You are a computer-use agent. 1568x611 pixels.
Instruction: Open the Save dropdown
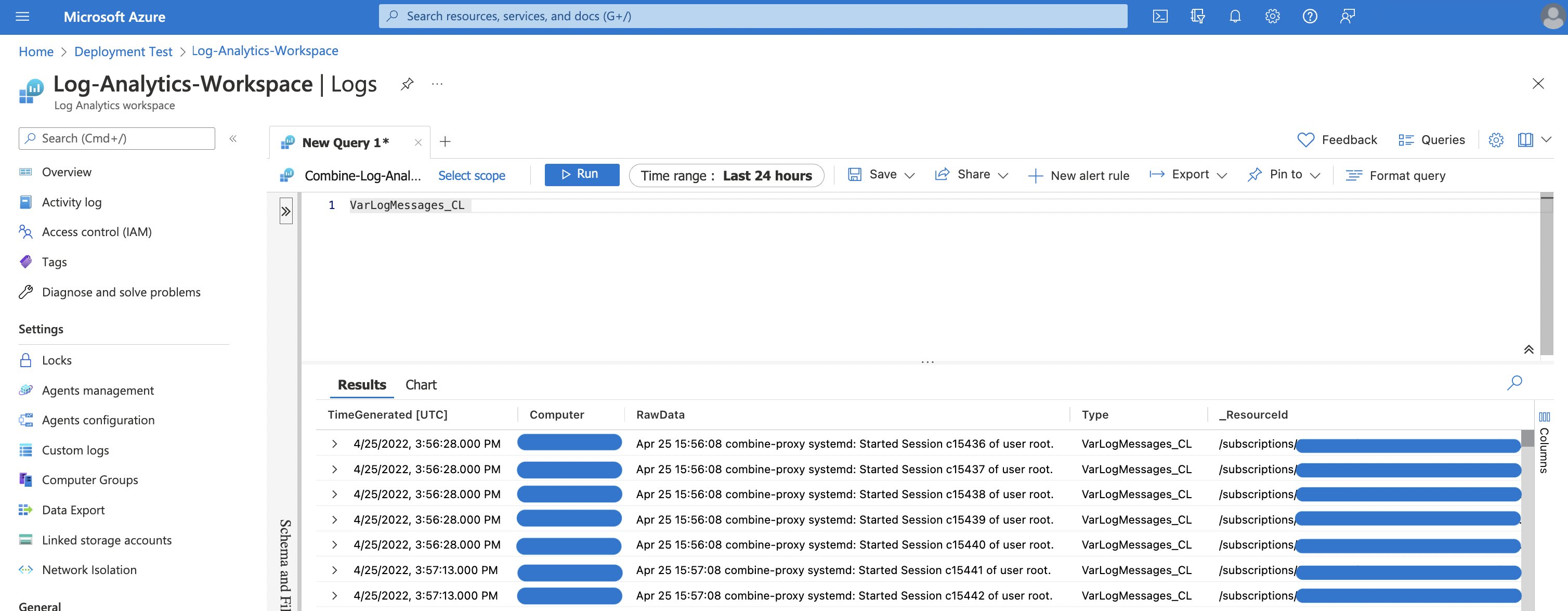tap(881, 175)
